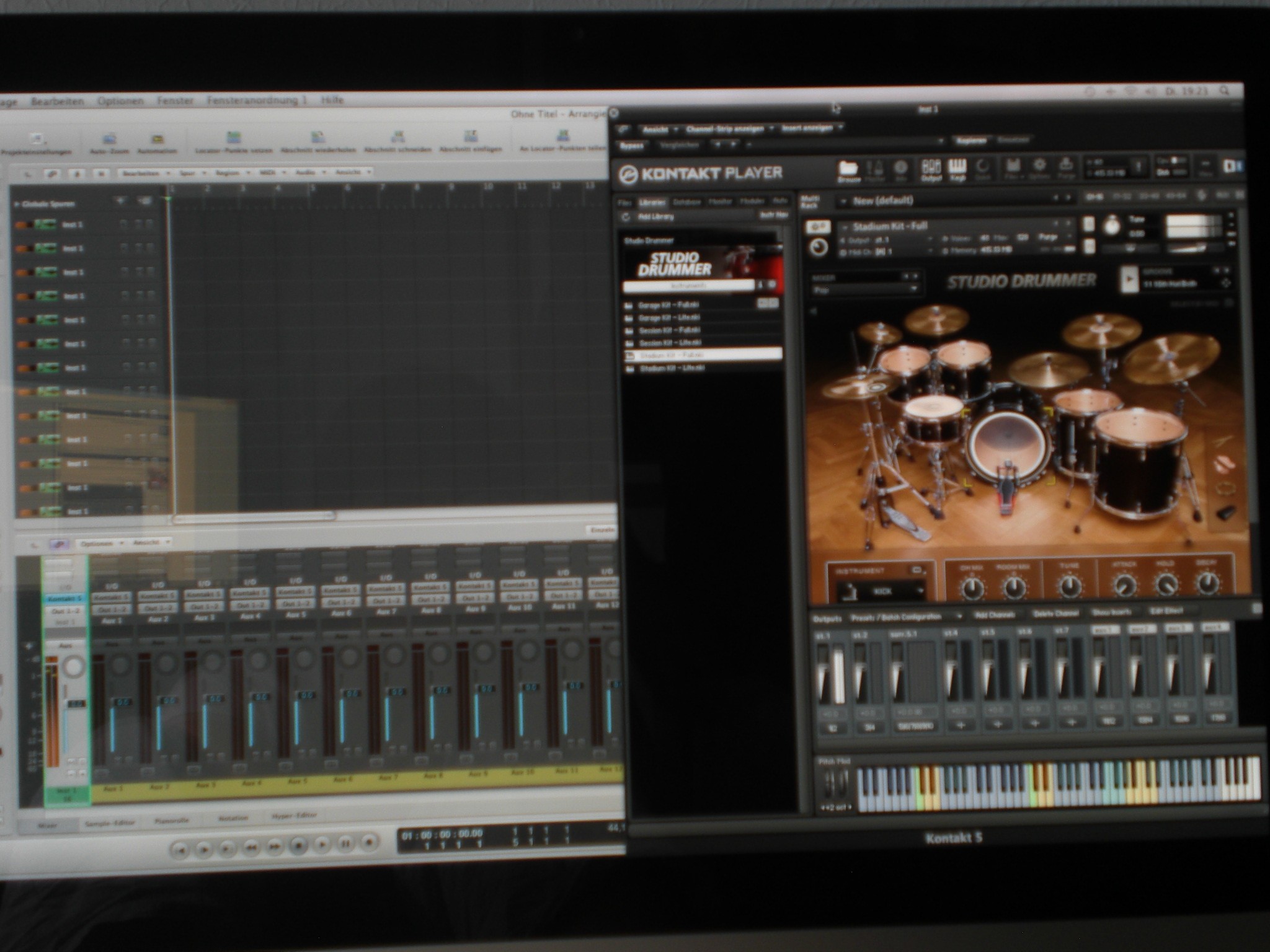Click the Tune knob in Studio Drummer
The image size is (1270, 952).
(x=1068, y=585)
